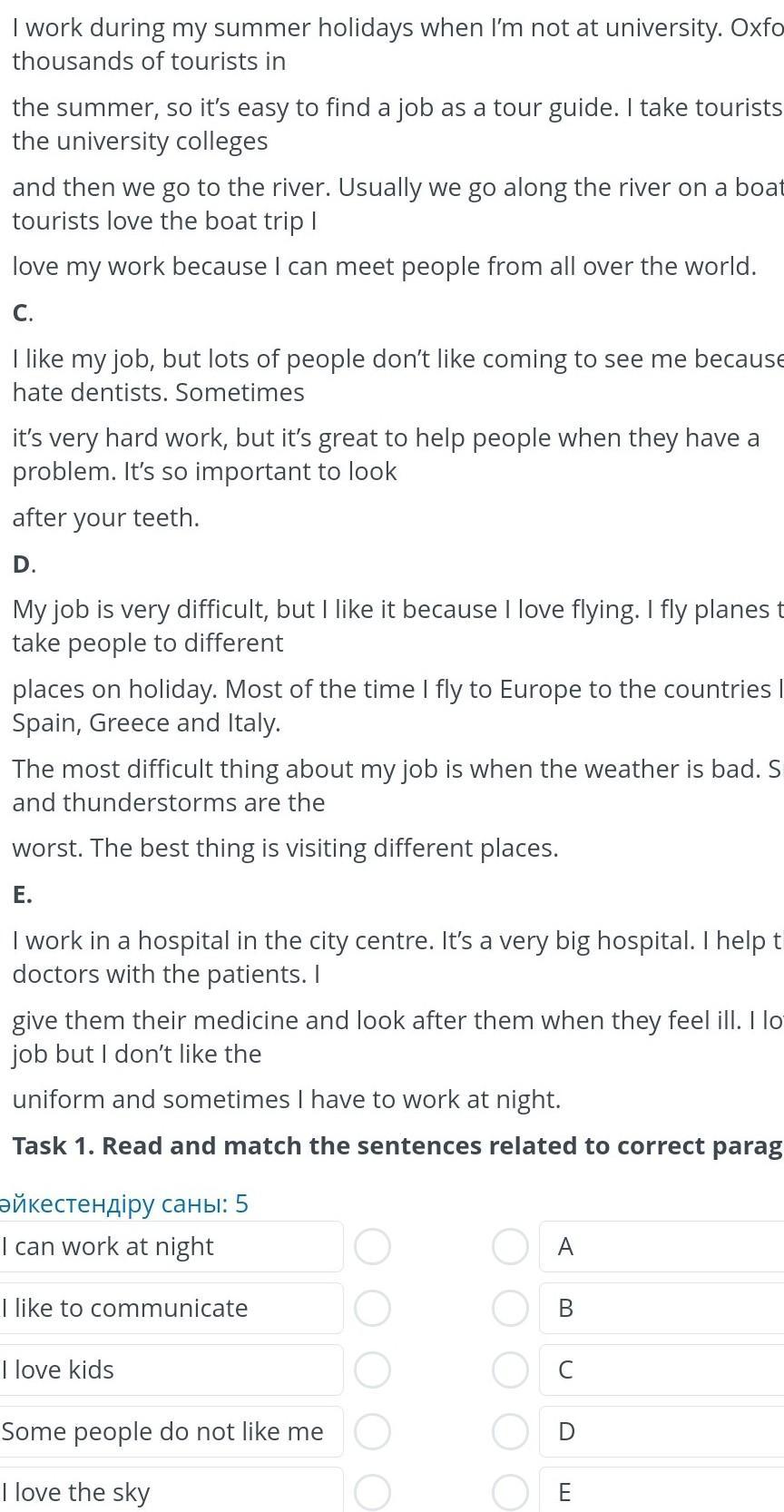784x1512 pixels.
Task: Select radio next to 'I like to communicate'
Action: tap(372, 1308)
